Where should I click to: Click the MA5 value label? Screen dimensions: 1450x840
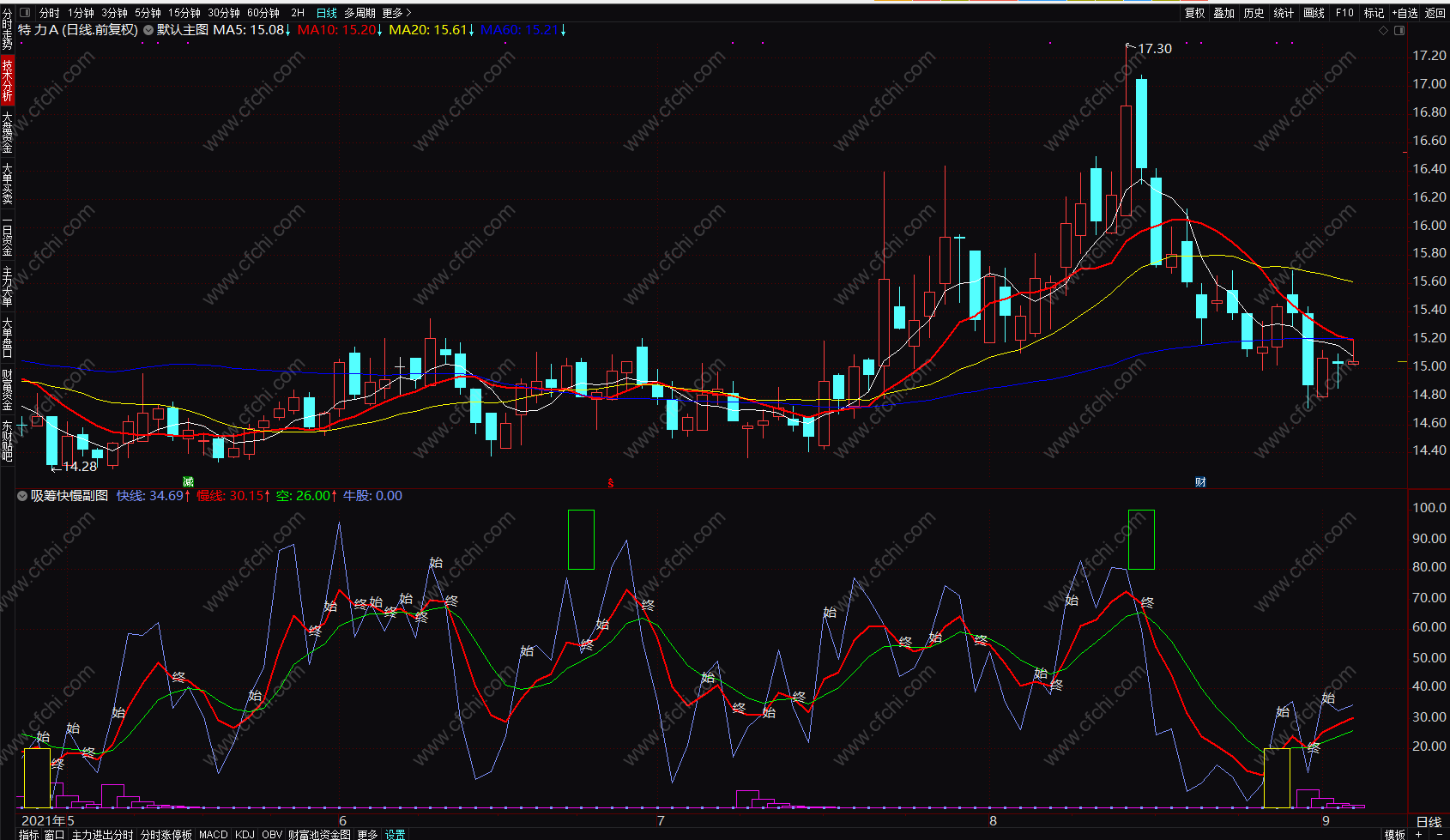click(x=251, y=30)
